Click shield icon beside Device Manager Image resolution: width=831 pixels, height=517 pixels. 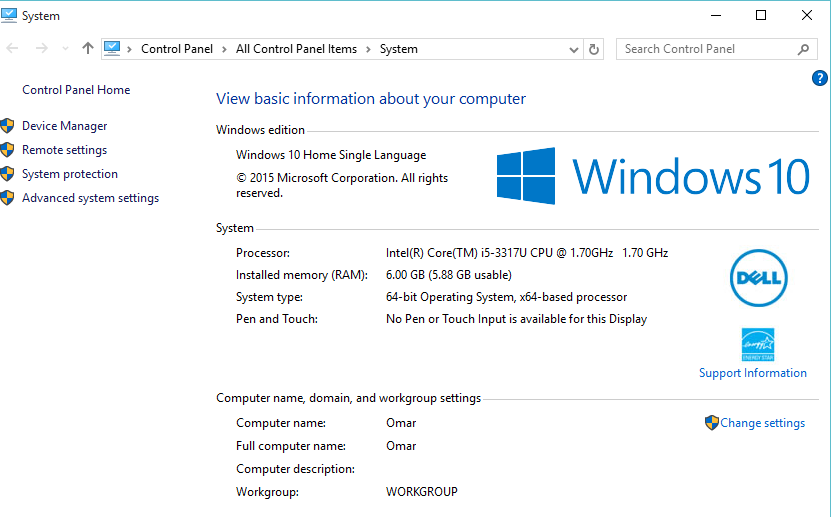tap(7, 126)
